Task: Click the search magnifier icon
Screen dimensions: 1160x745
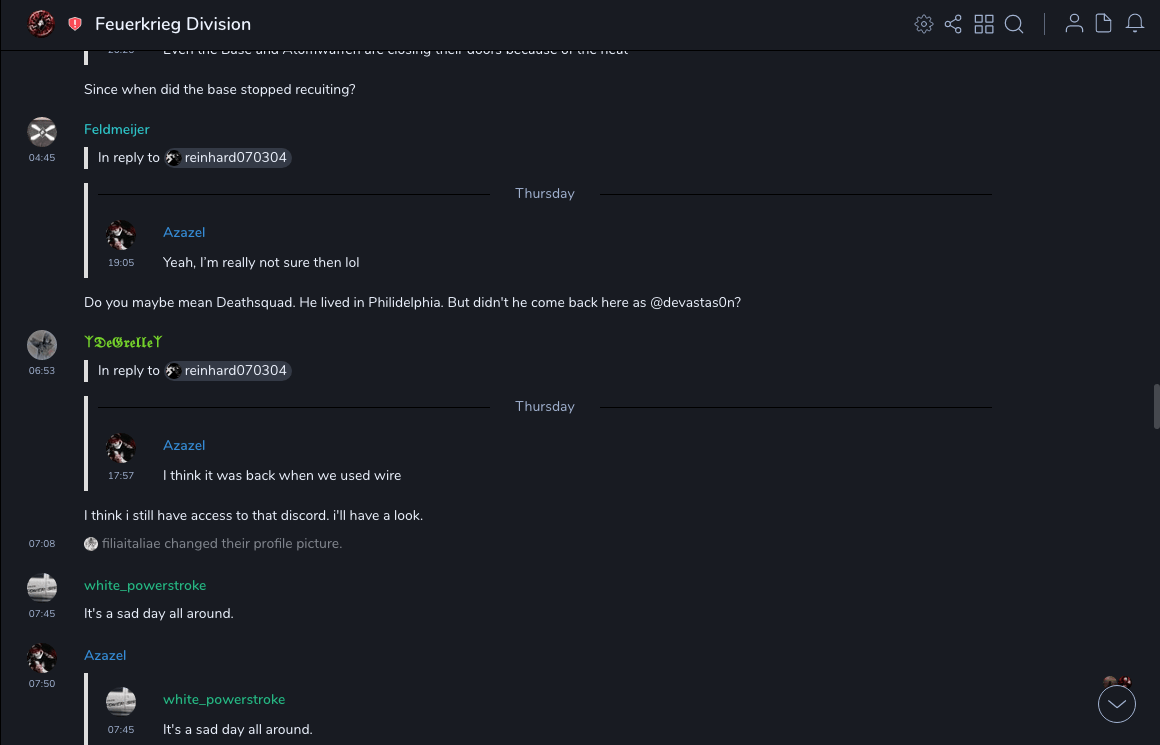Action: click(x=1014, y=24)
